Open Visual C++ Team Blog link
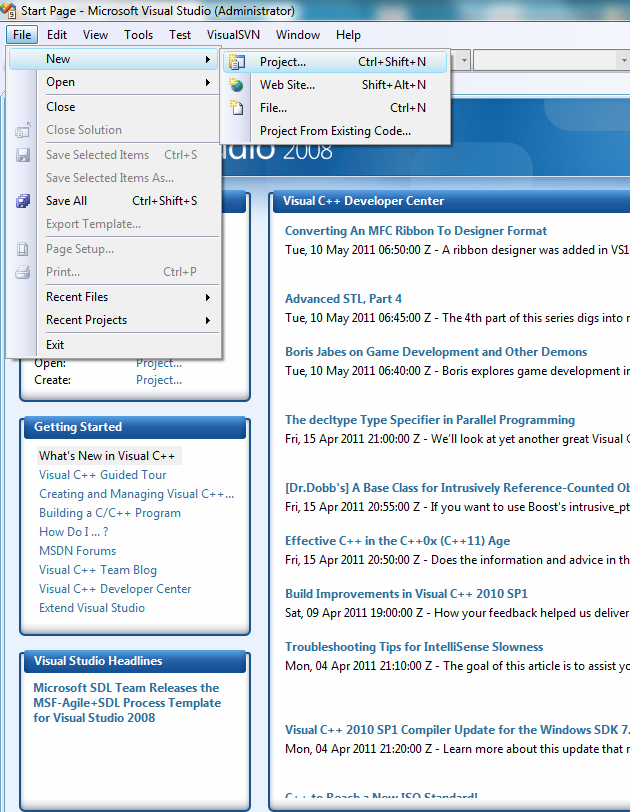 click(x=98, y=570)
